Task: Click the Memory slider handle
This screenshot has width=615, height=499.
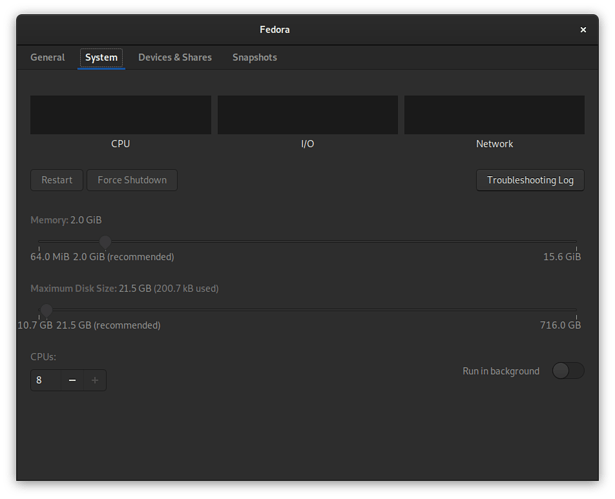Action: 105,242
